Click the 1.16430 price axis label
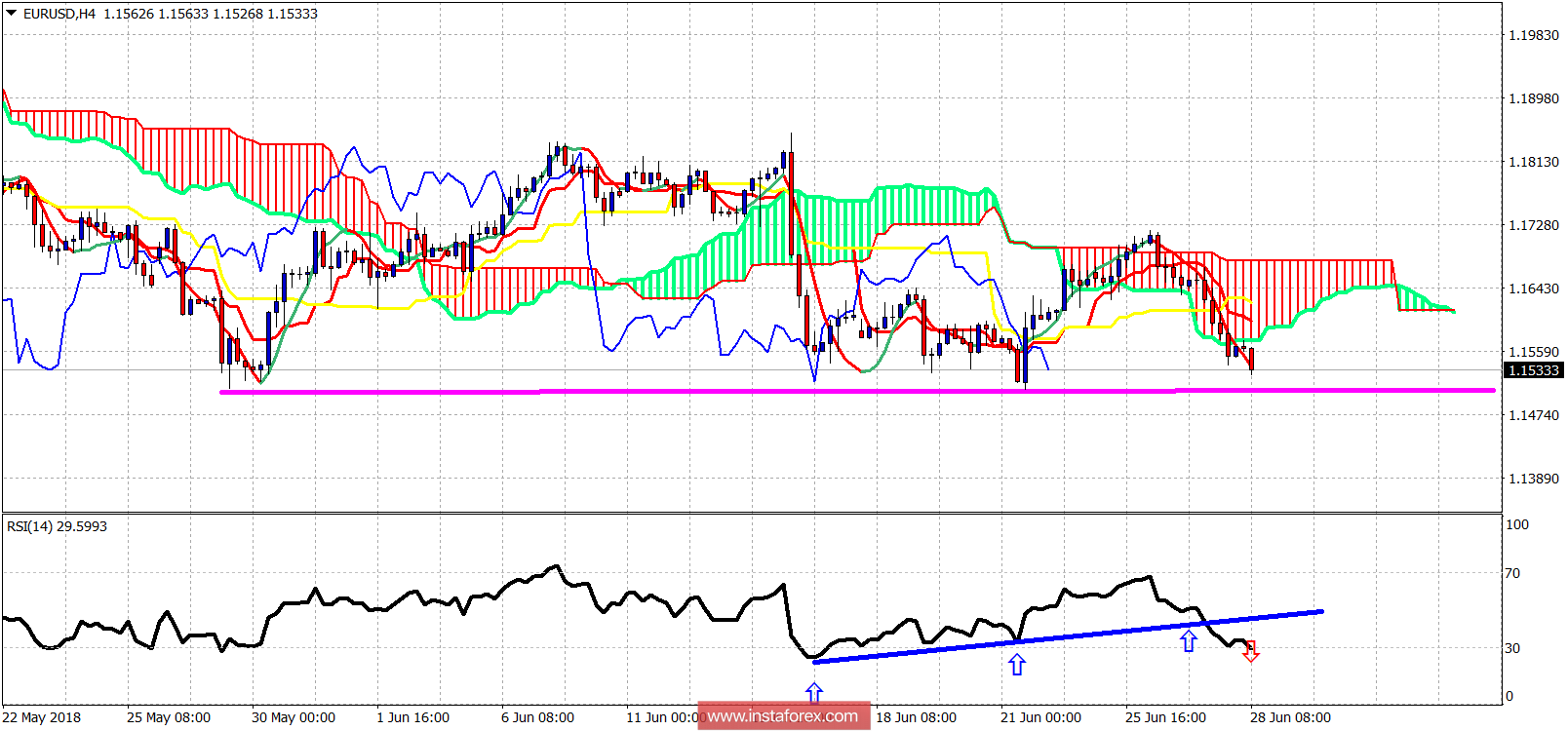1568x731 pixels. click(x=1534, y=289)
